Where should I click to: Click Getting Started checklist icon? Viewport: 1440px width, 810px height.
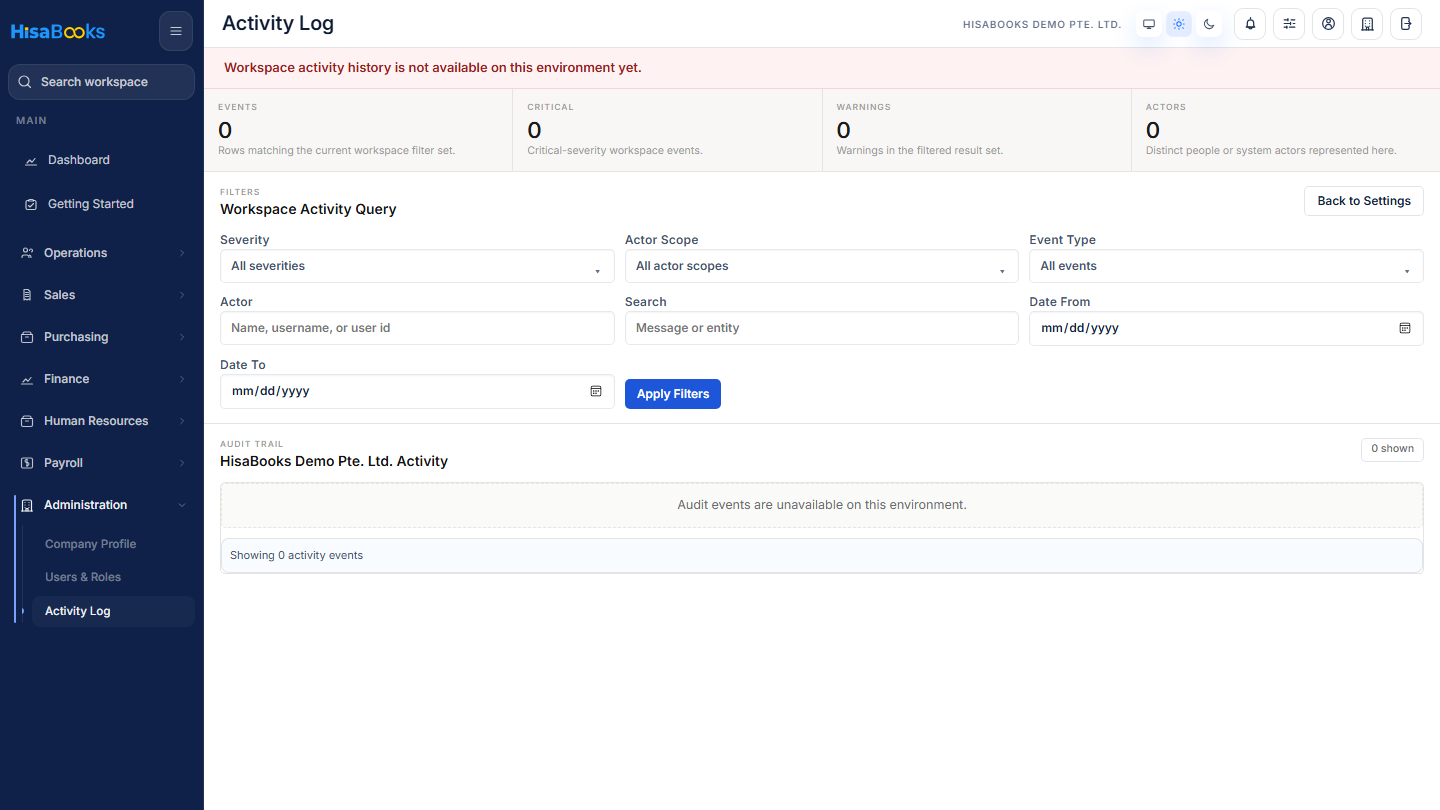[31, 204]
